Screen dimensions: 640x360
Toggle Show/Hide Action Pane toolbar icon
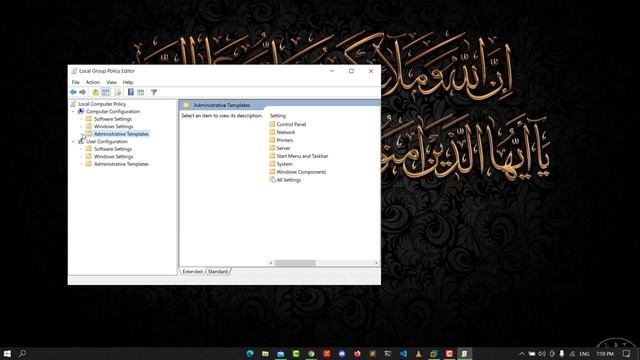click(140, 92)
